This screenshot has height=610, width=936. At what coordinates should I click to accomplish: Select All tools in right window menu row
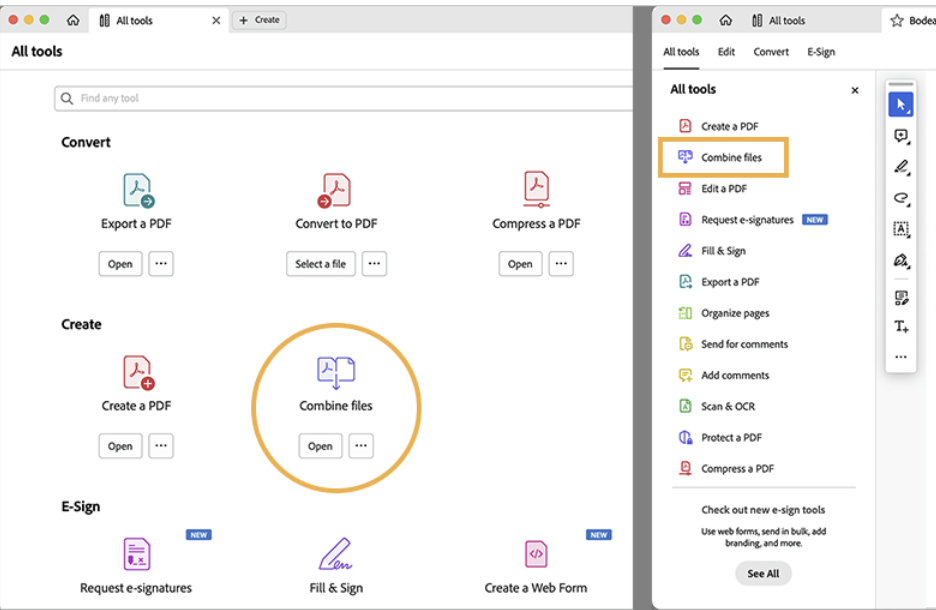(x=681, y=52)
